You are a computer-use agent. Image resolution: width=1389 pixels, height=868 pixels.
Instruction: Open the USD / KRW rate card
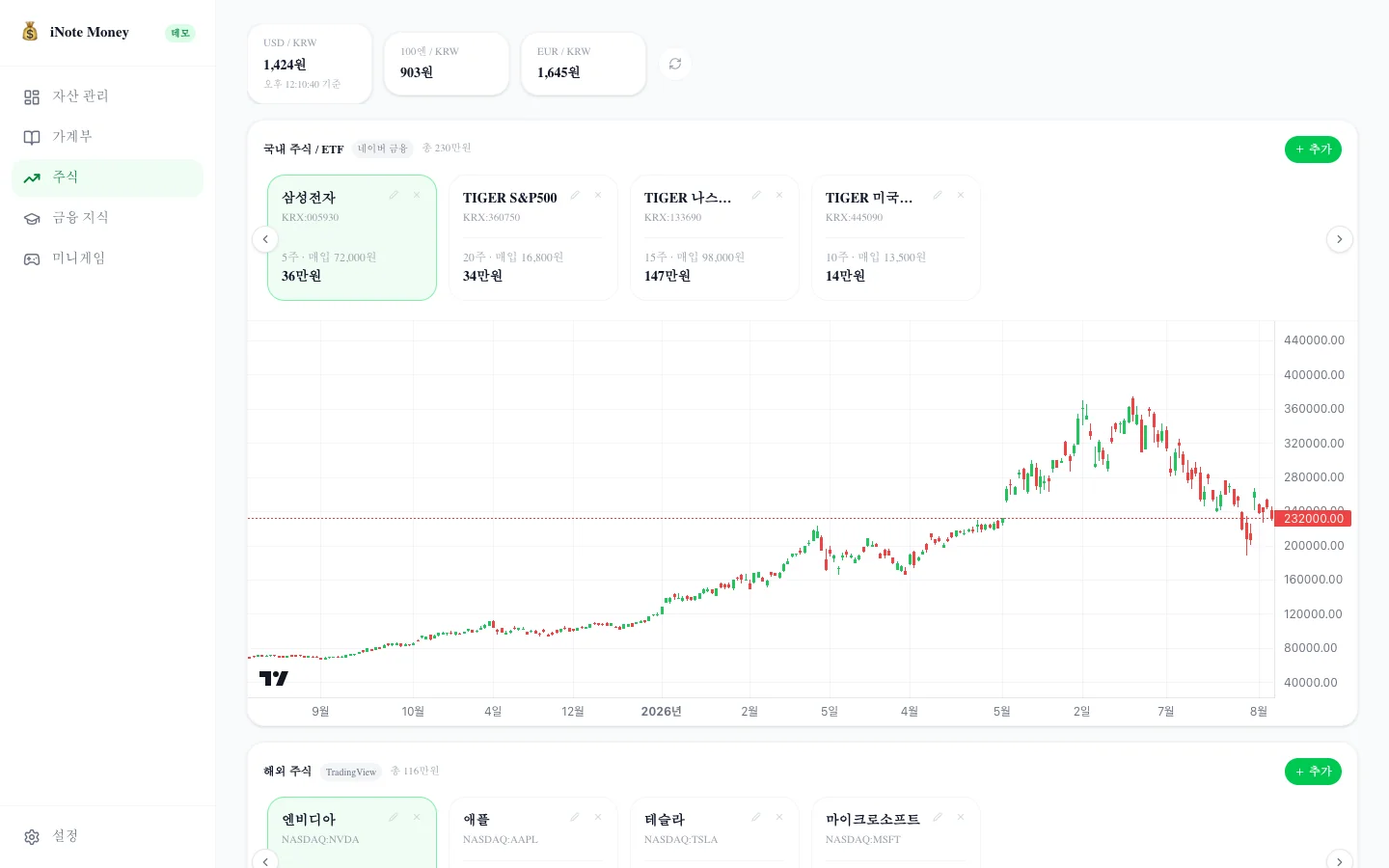(310, 64)
